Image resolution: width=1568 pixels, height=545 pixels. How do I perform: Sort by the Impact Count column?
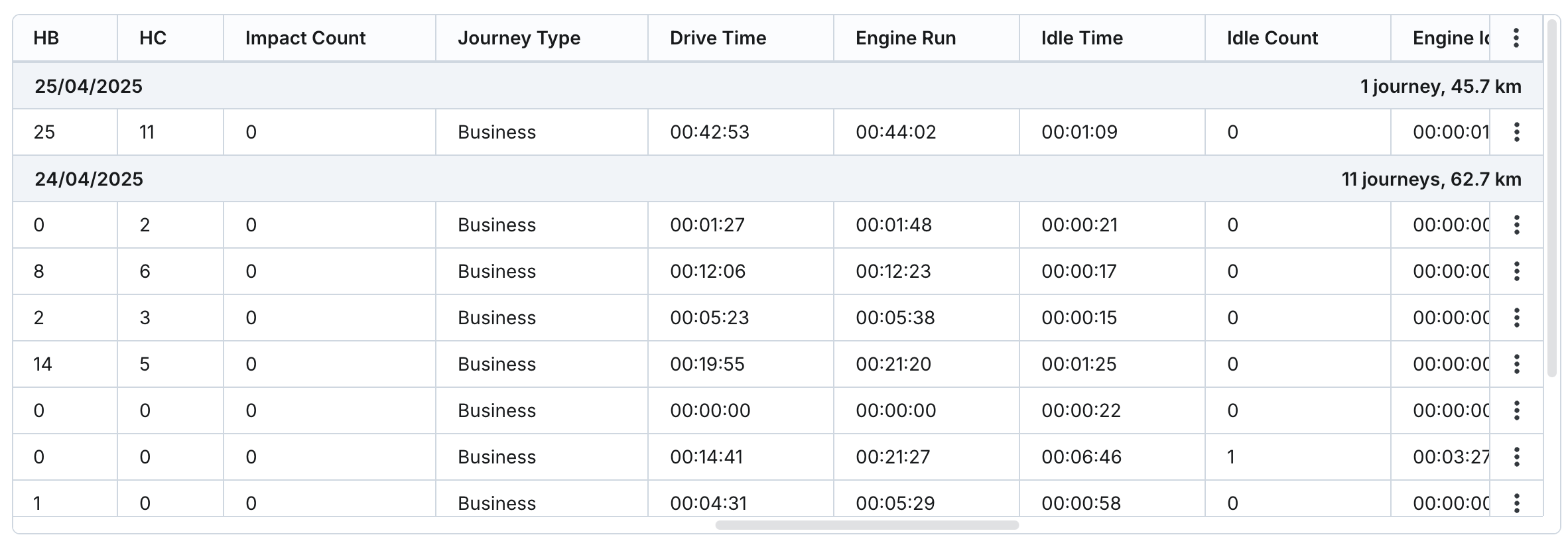(x=305, y=38)
